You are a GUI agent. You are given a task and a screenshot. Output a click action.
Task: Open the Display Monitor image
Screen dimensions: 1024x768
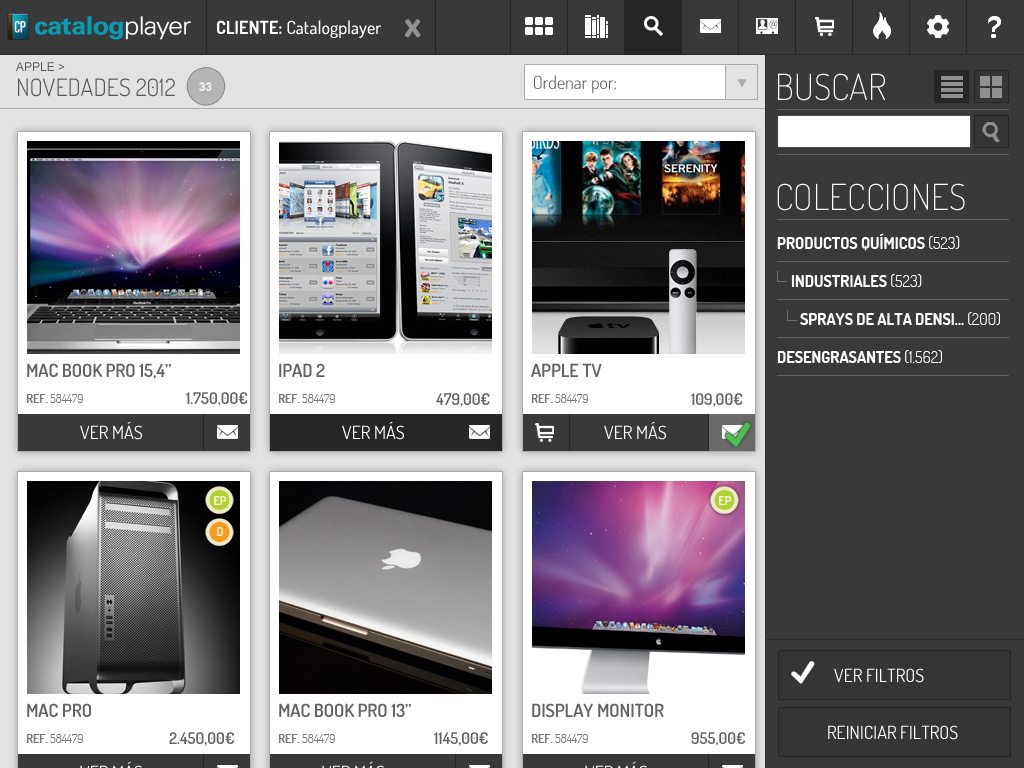pos(638,587)
